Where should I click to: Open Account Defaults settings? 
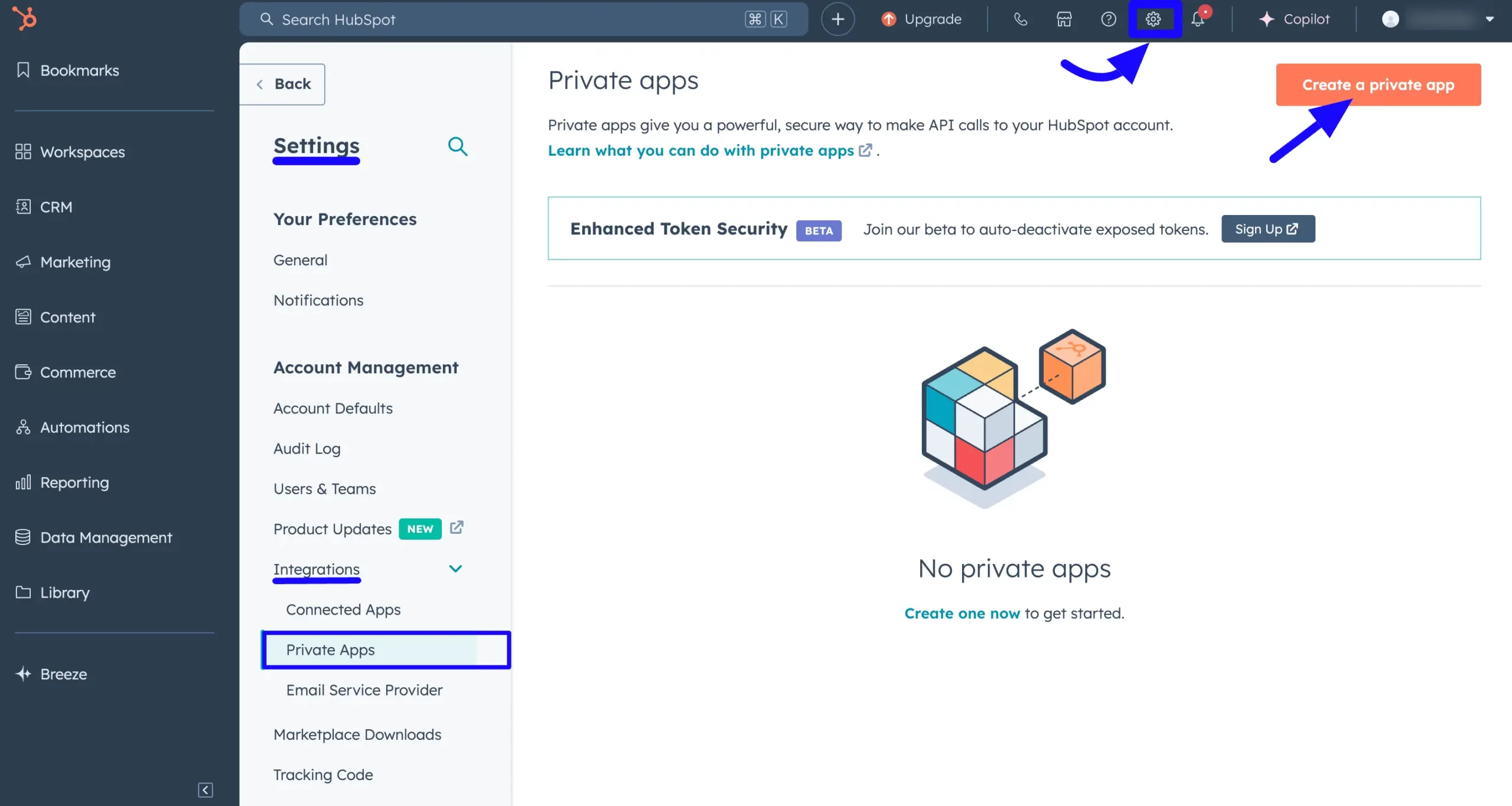tap(333, 409)
